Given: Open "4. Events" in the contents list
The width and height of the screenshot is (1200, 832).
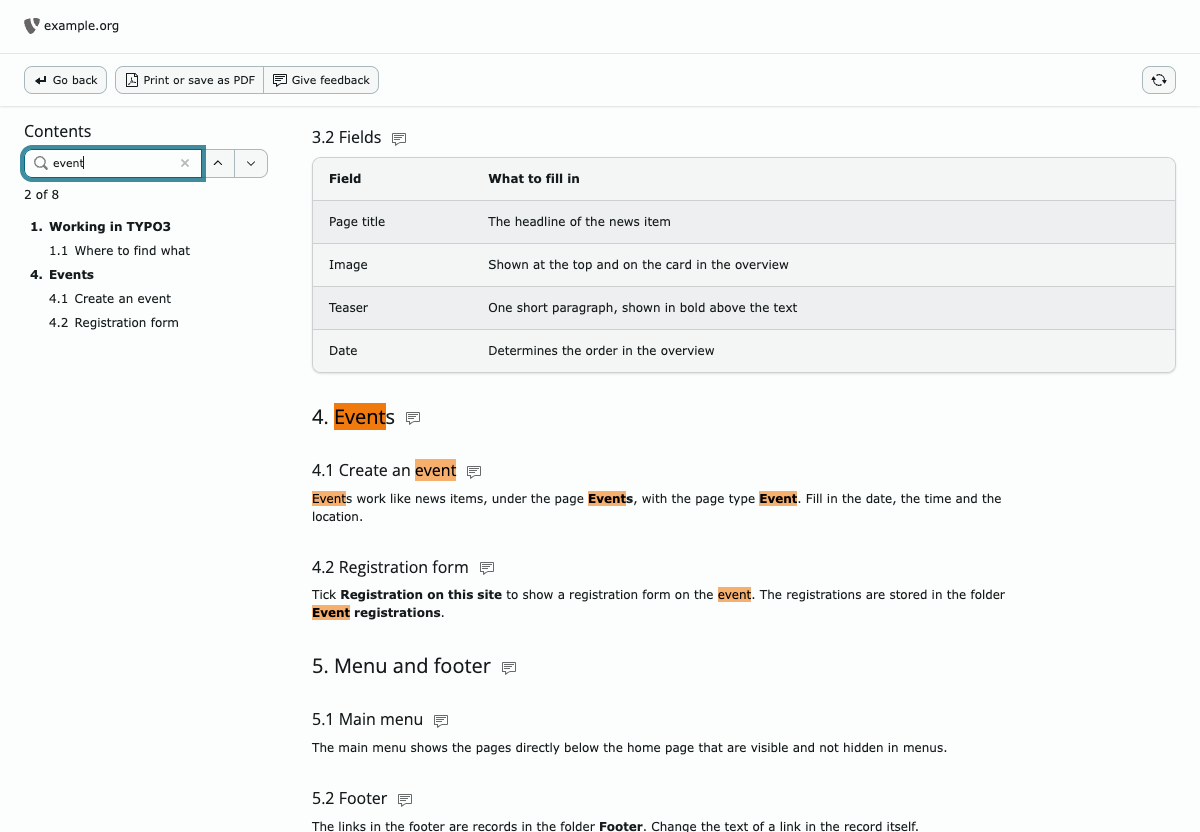Looking at the screenshot, I should (x=62, y=275).
